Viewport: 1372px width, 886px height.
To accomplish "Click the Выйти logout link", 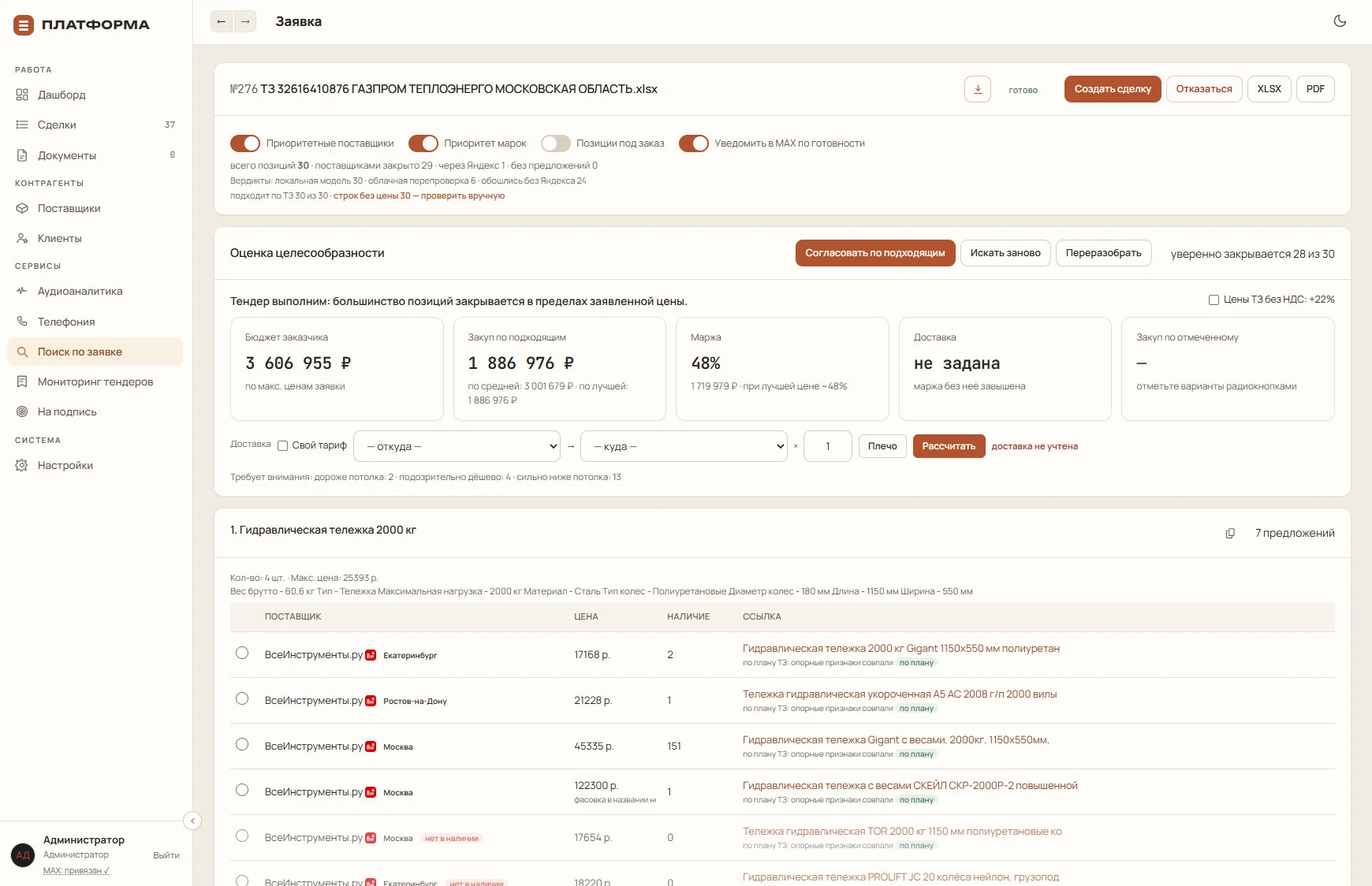I will (166, 855).
